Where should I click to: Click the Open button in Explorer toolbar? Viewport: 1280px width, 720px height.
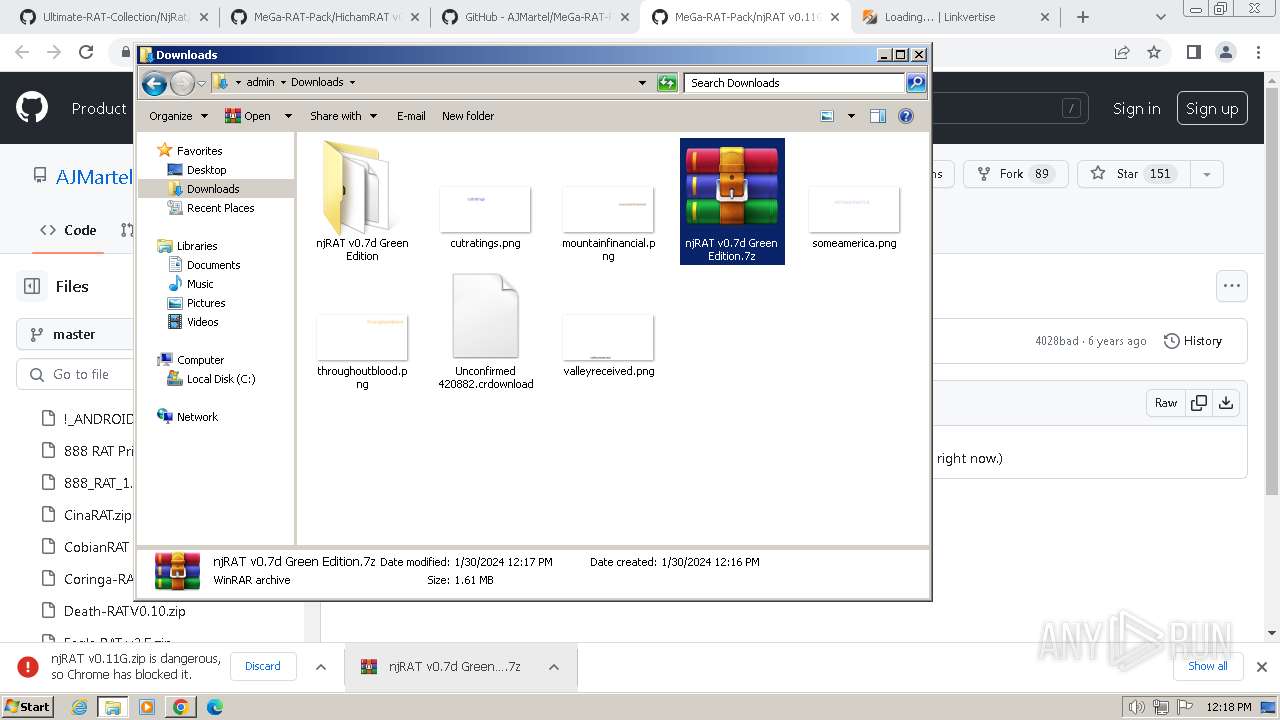point(248,116)
